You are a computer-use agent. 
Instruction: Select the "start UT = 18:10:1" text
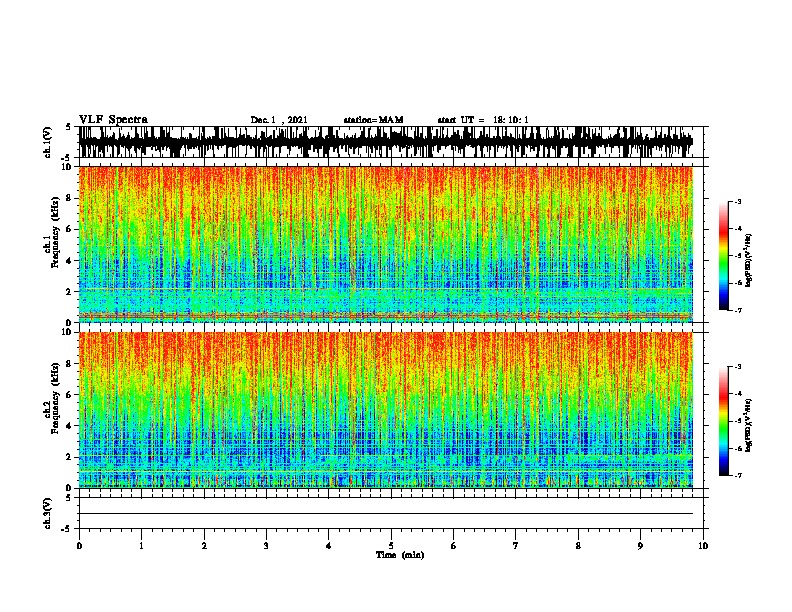[483, 120]
